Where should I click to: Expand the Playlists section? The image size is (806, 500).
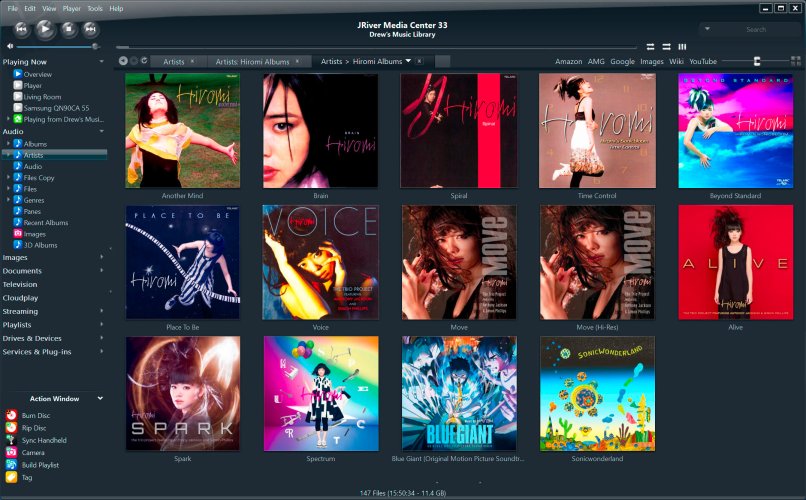tap(101, 324)
